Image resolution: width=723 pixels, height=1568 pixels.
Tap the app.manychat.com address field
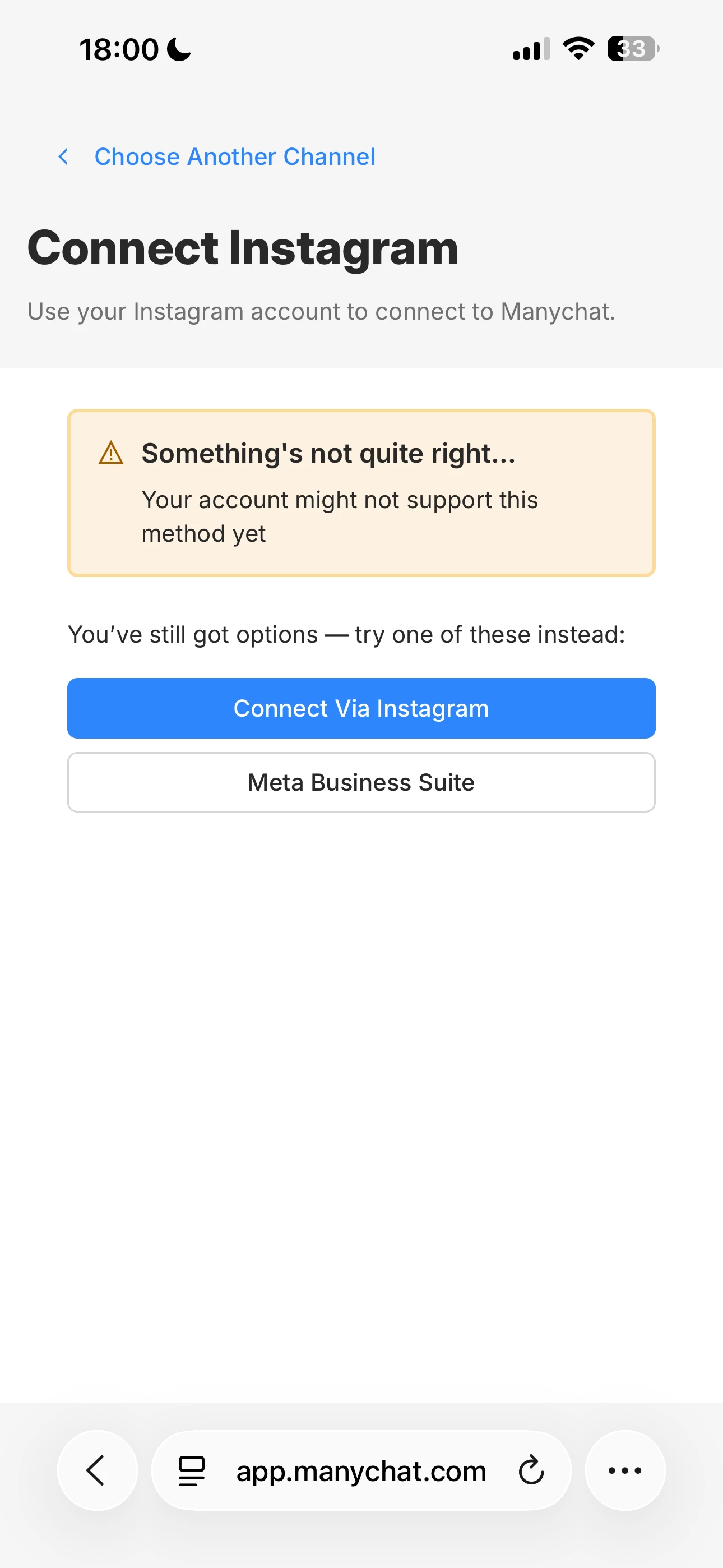[x=361, y=1470]
